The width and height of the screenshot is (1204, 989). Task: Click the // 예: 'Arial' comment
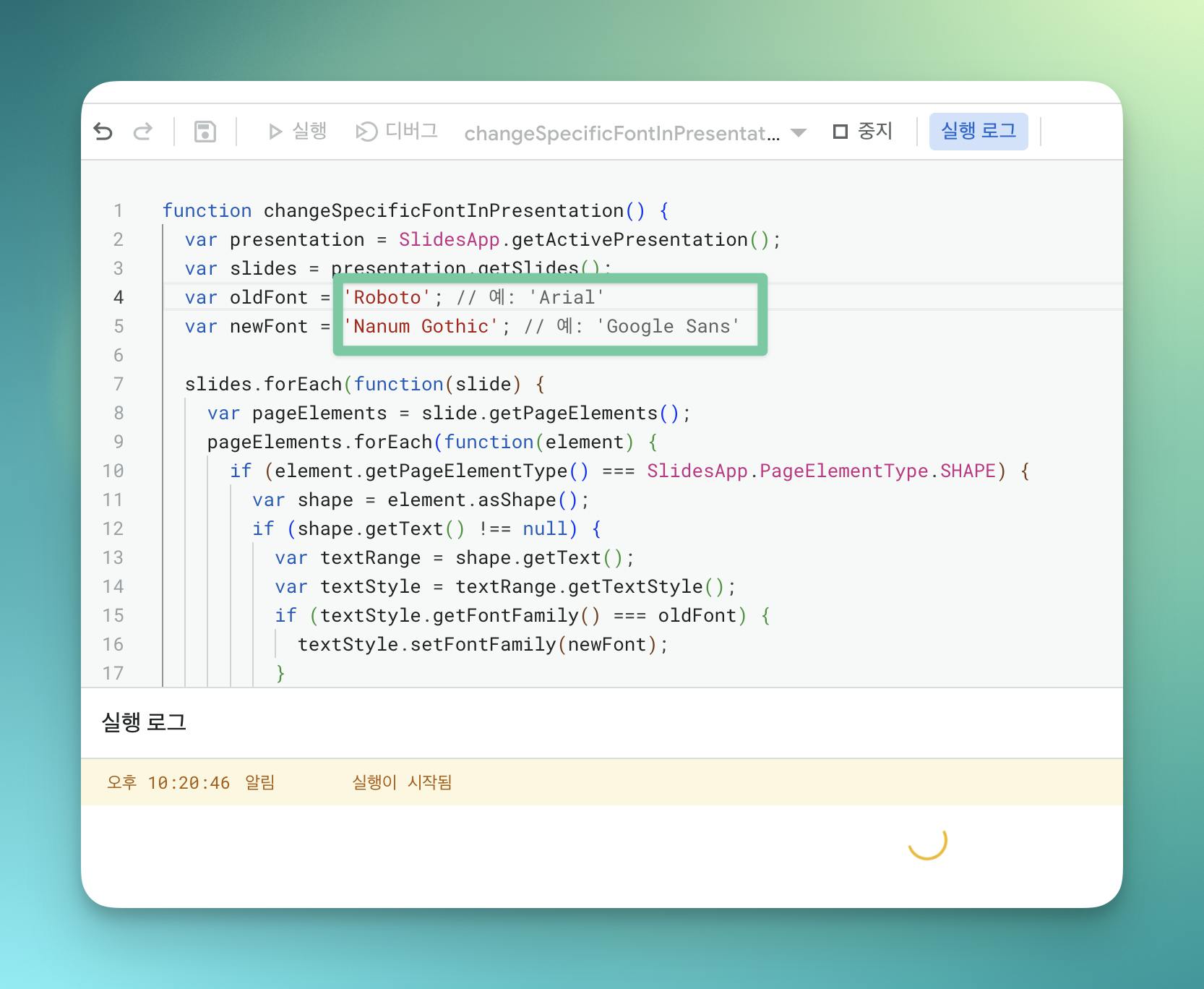coord(530,298)
